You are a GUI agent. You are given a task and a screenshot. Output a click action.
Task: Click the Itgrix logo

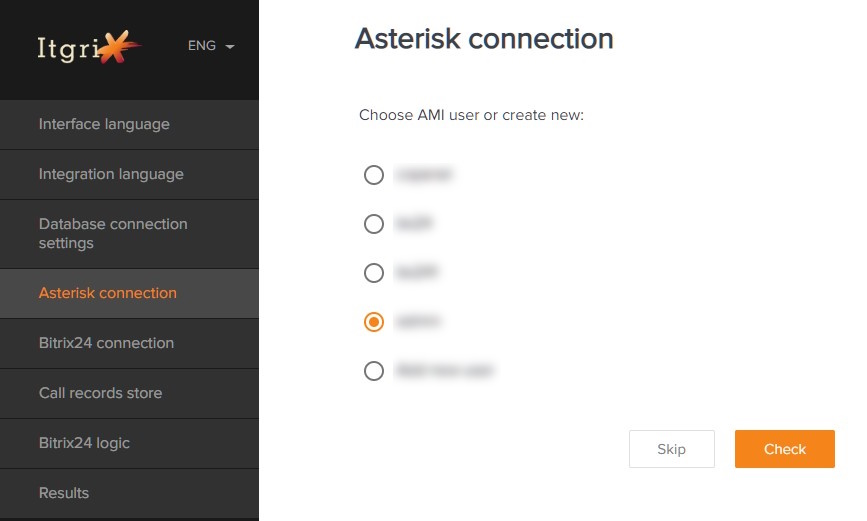pos(88,47)
